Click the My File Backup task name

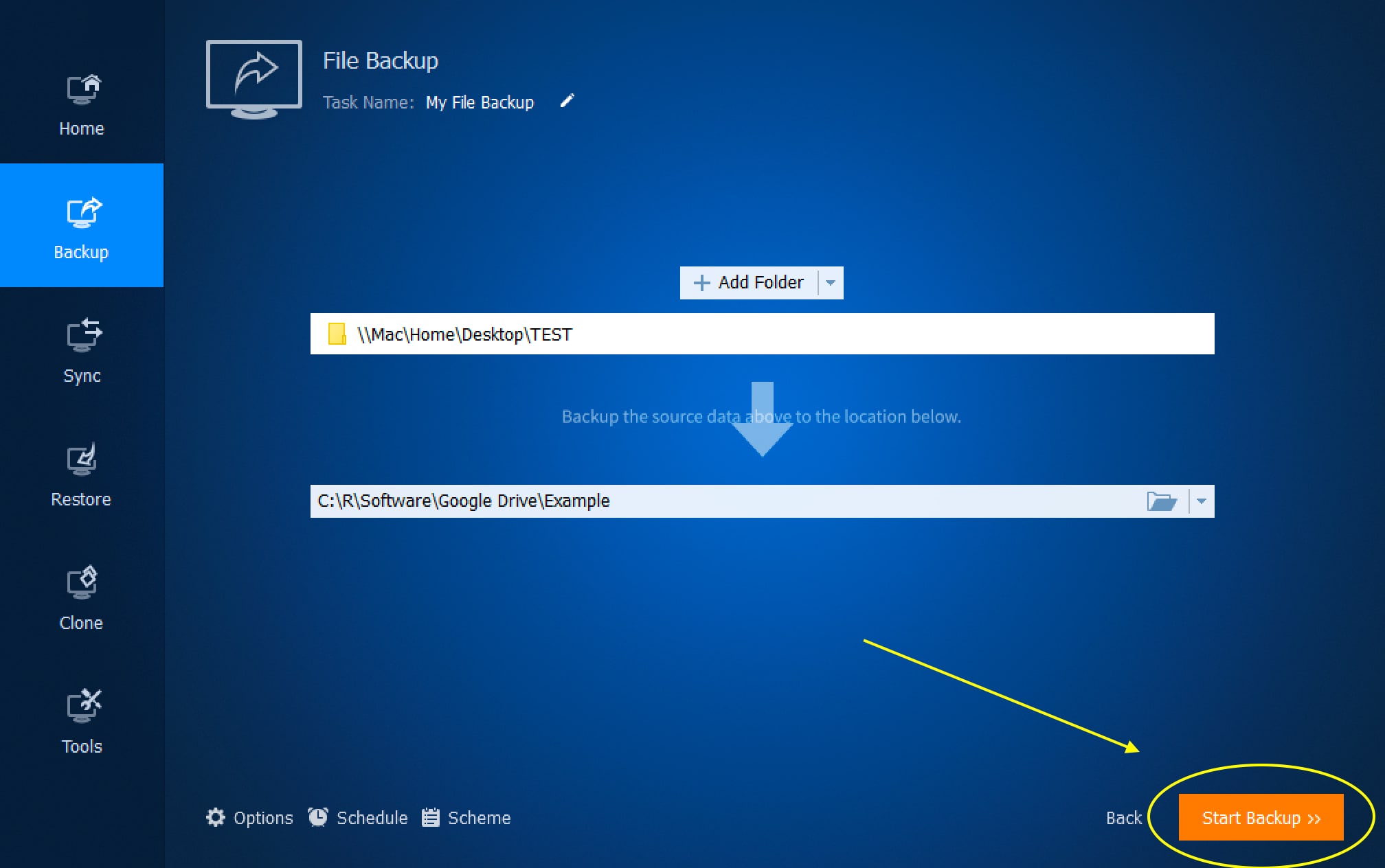click(480, 102)
